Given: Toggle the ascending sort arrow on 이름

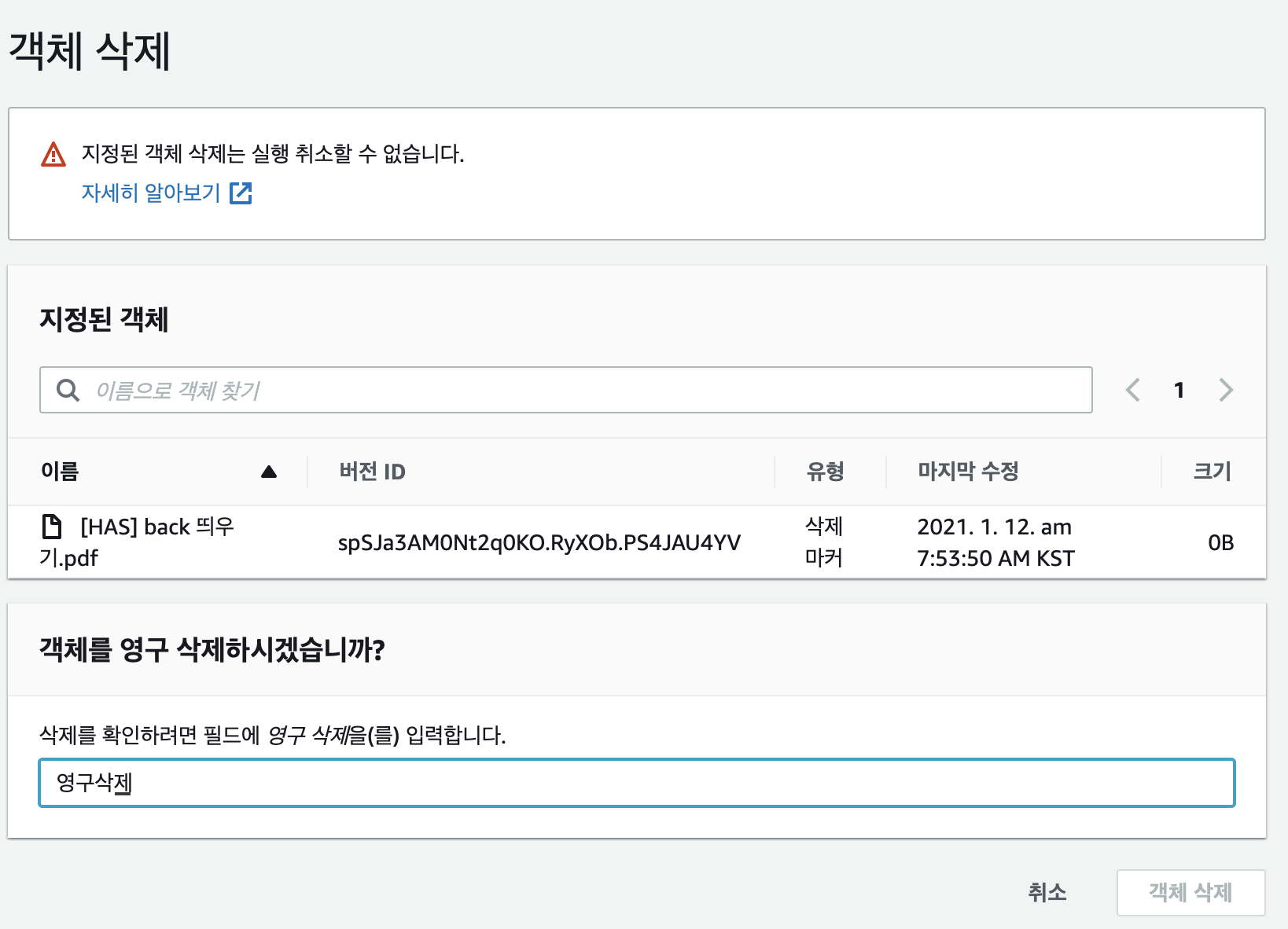Looking at the screenshot, I should (x=269, y=472).
